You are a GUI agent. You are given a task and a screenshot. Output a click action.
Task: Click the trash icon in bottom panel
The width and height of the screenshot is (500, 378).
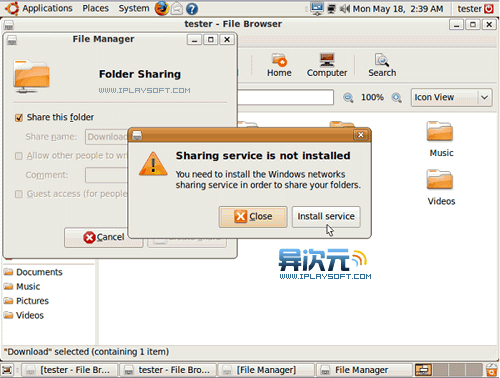pos(491,370)
